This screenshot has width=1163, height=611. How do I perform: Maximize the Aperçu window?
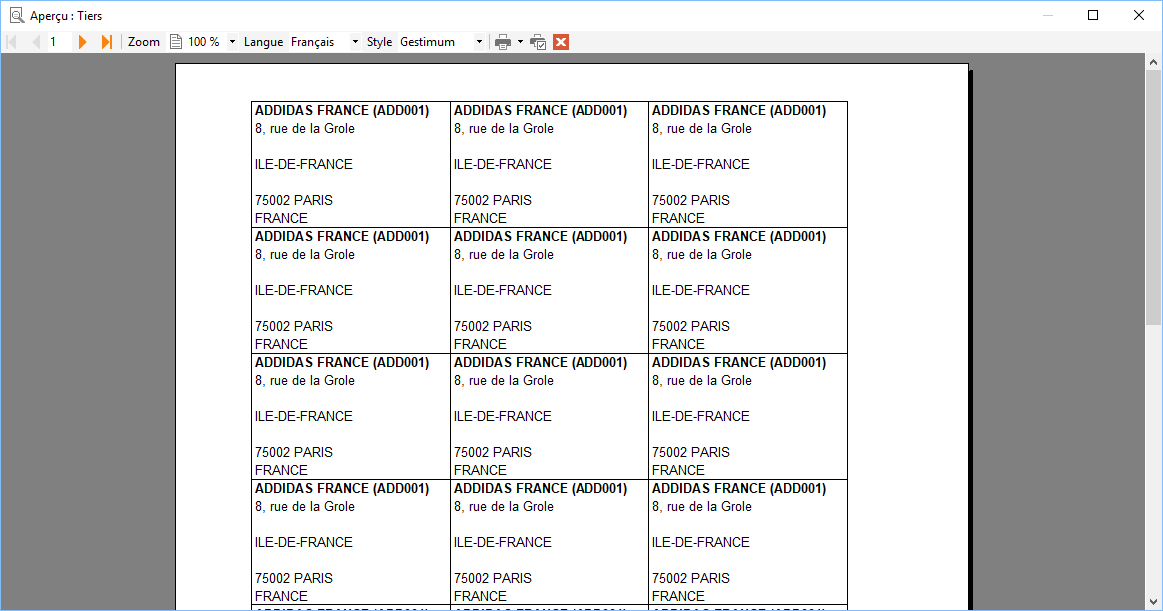click(x=1093, y=15)
